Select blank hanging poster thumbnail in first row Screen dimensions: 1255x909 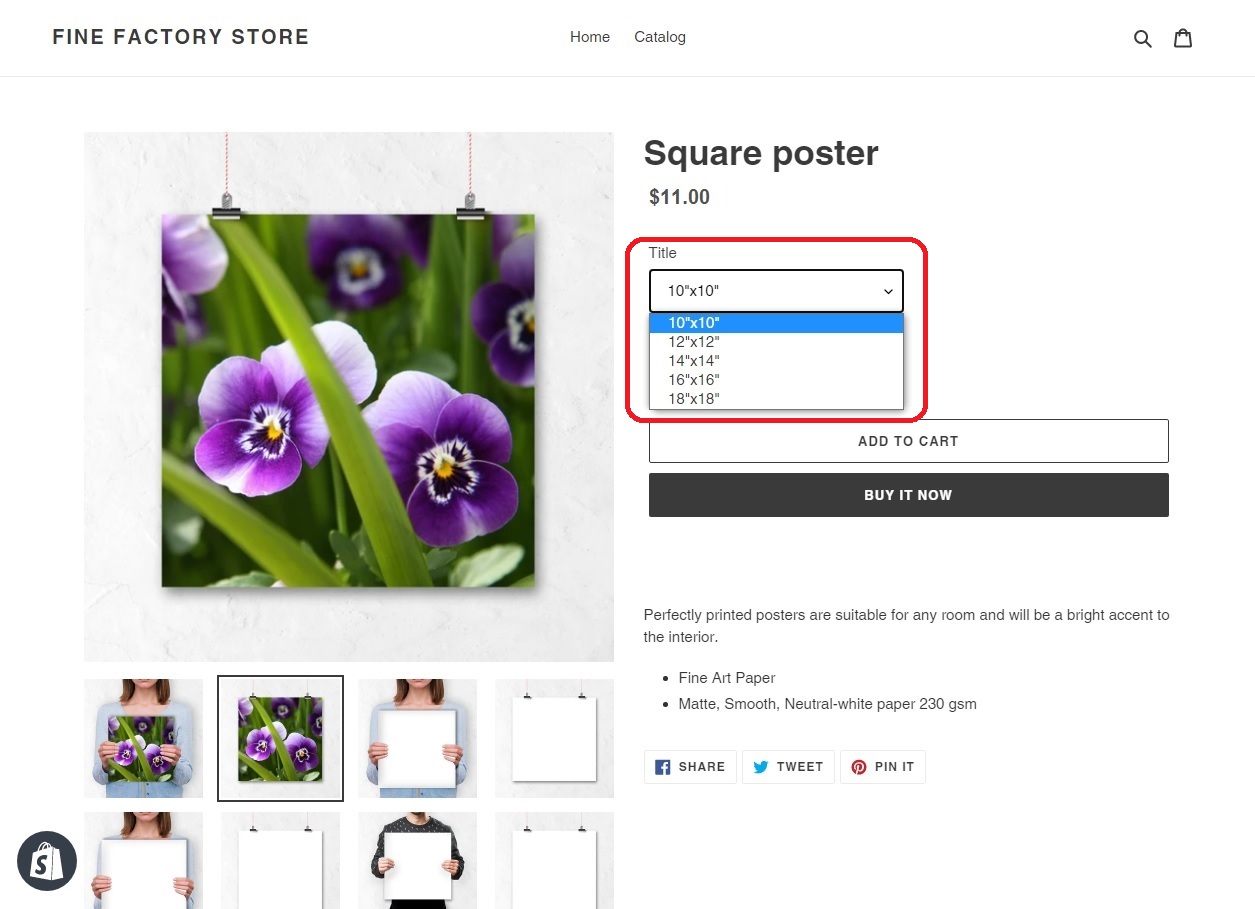[x=554, y=739]
